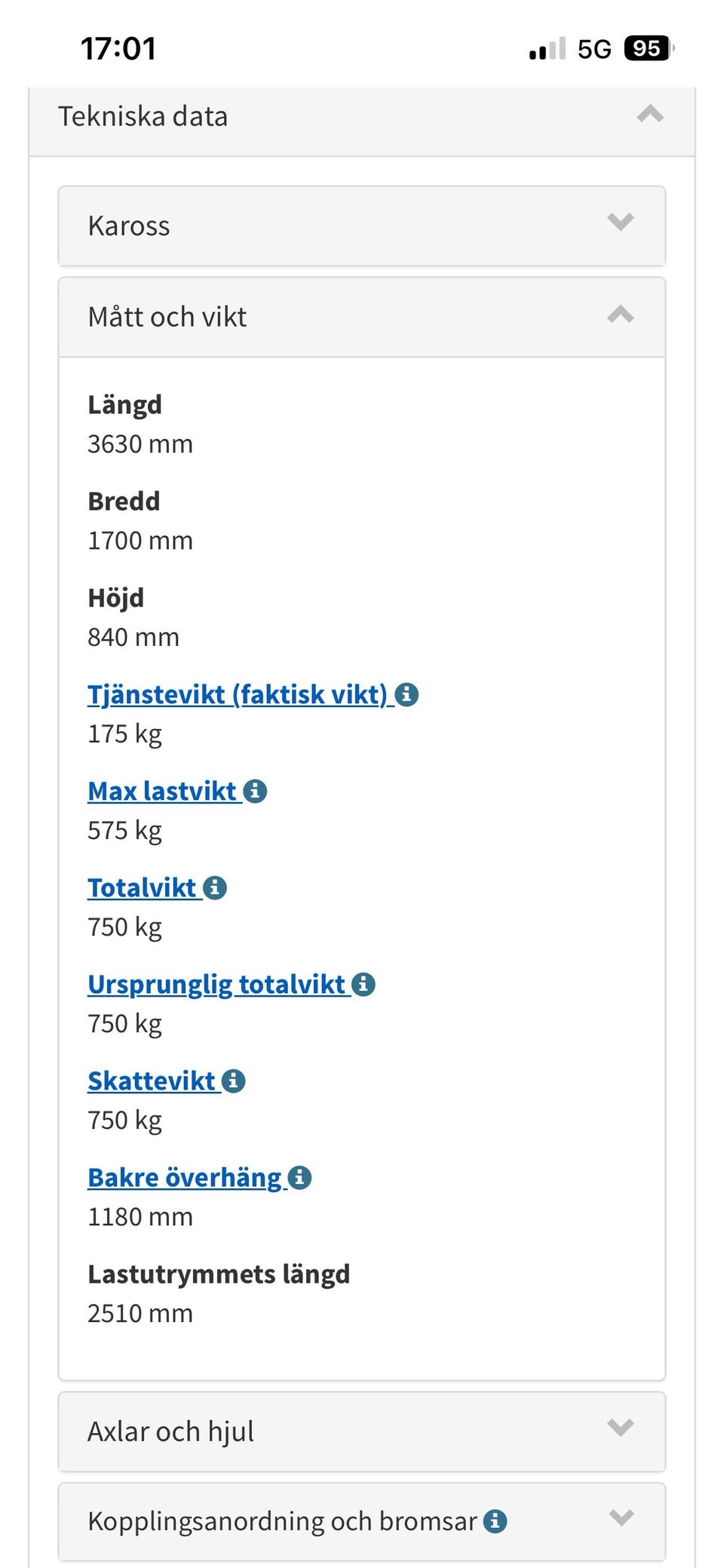Click the Skattevikt link
Image resolution: width=724 pixels, height=1568 pixels.
pos(152,1081)
